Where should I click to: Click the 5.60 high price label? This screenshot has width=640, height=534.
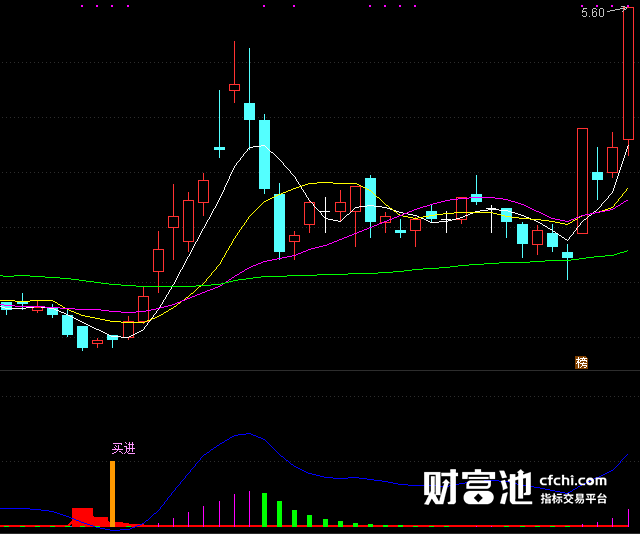click(x=593, y=13)
